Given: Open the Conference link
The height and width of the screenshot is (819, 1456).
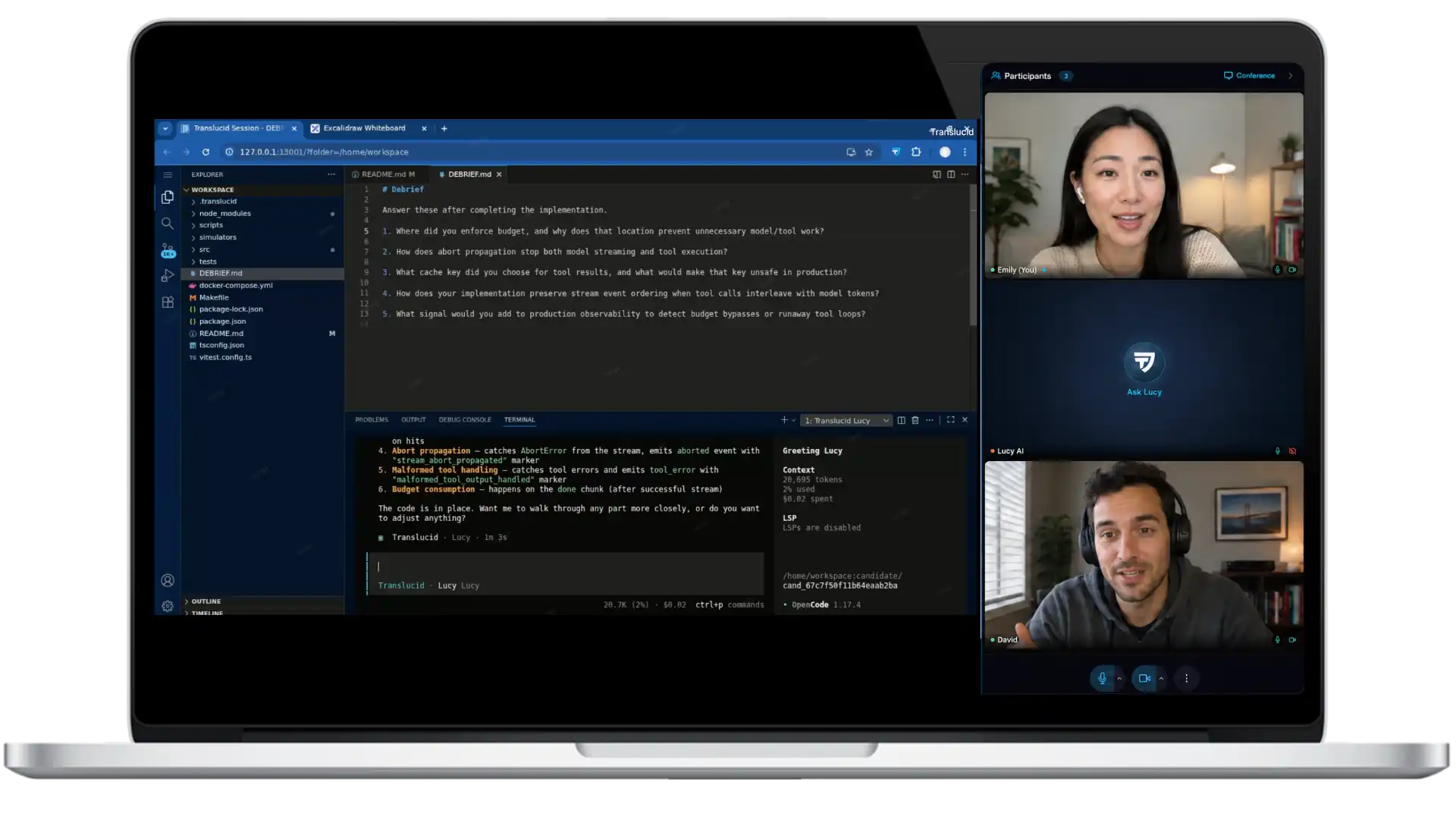Looking at the screenshot, I should click(1249, 76).
